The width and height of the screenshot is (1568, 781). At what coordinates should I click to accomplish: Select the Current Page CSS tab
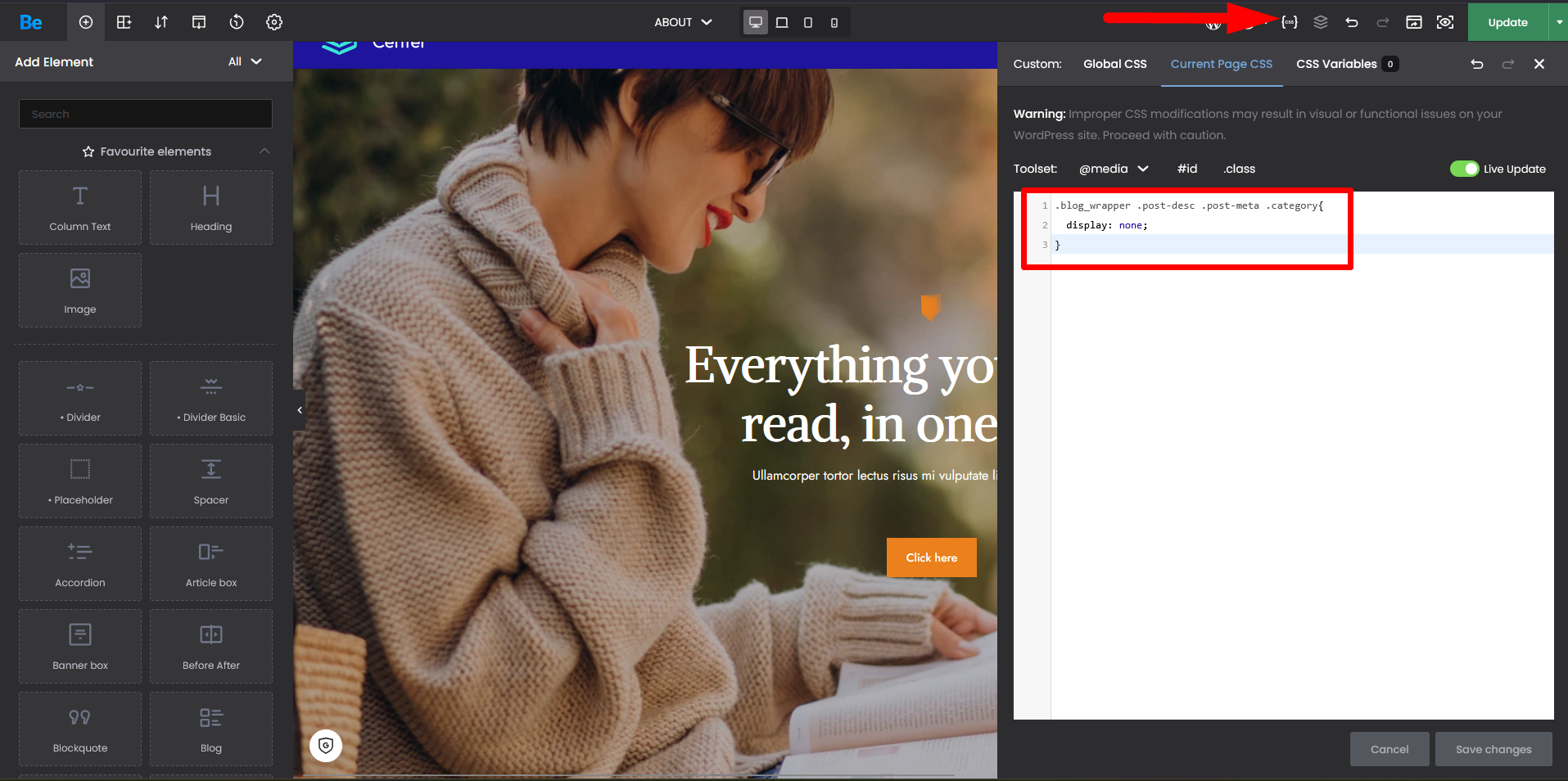pos(1221,64)
